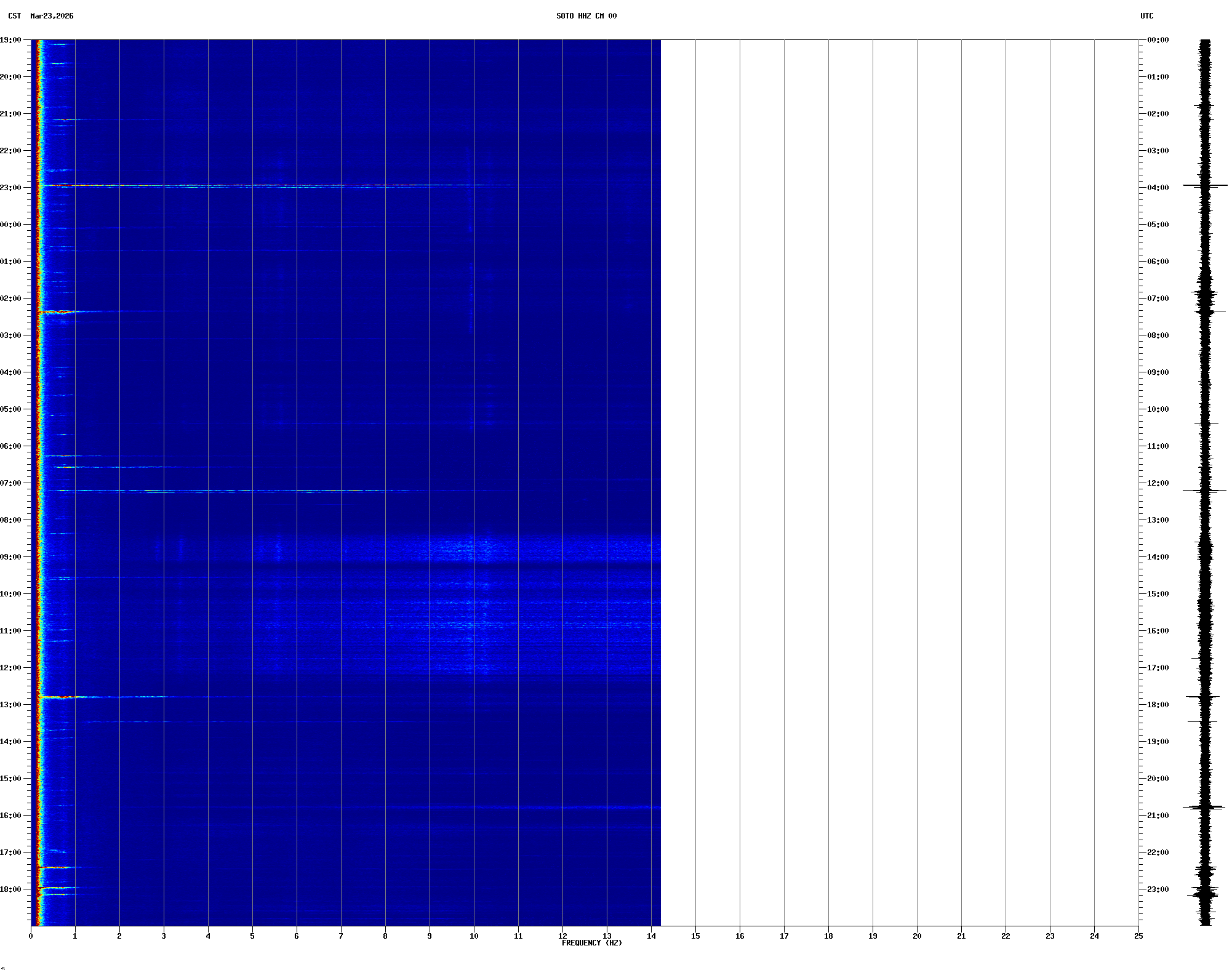Click the 04:00 UTC time tick label
This screenshot has height=975, width=1232.
click(1158, 188)
